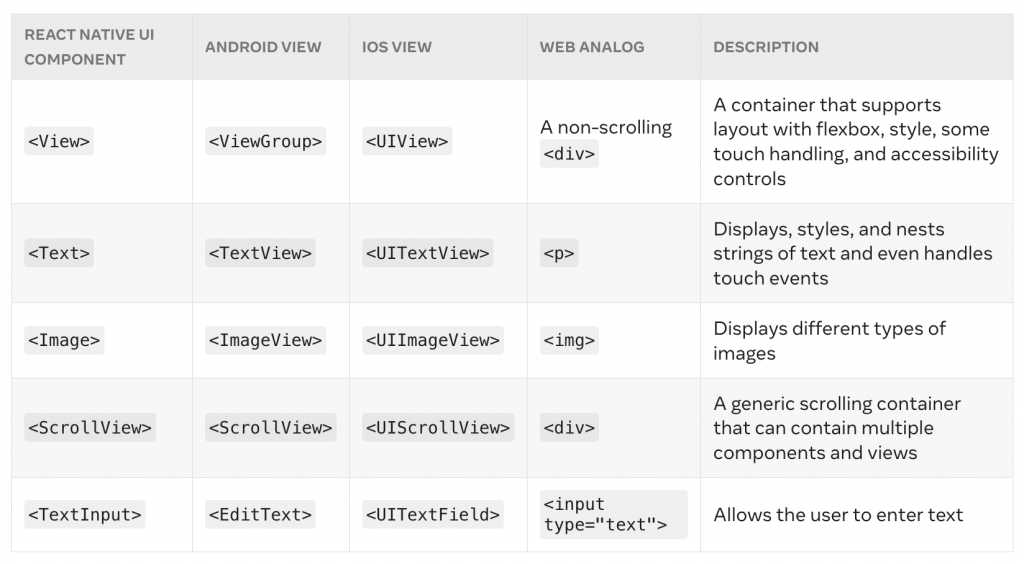The width and height of the screenshot is (1024, 564).
Task: Select the Description column header
Action: coord(766,47)
